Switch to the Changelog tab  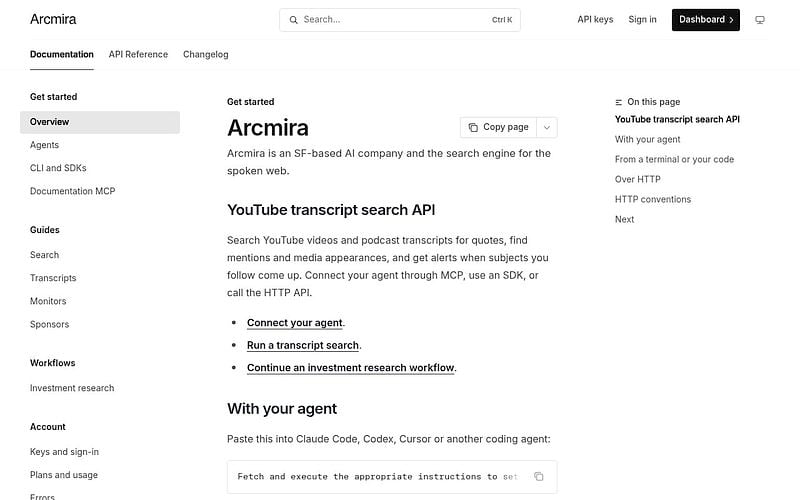click(x=206, y=54)
